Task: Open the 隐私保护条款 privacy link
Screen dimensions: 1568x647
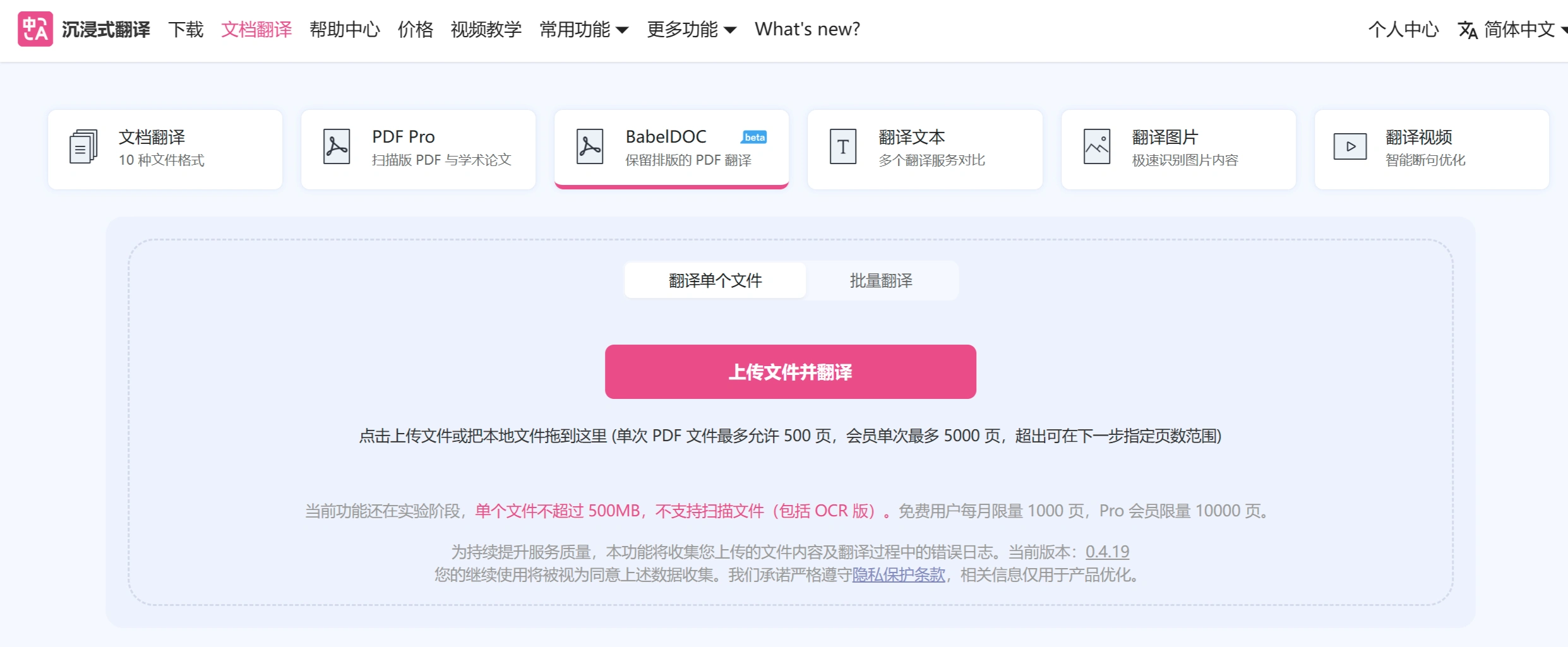Action: (x=897, y=575)
